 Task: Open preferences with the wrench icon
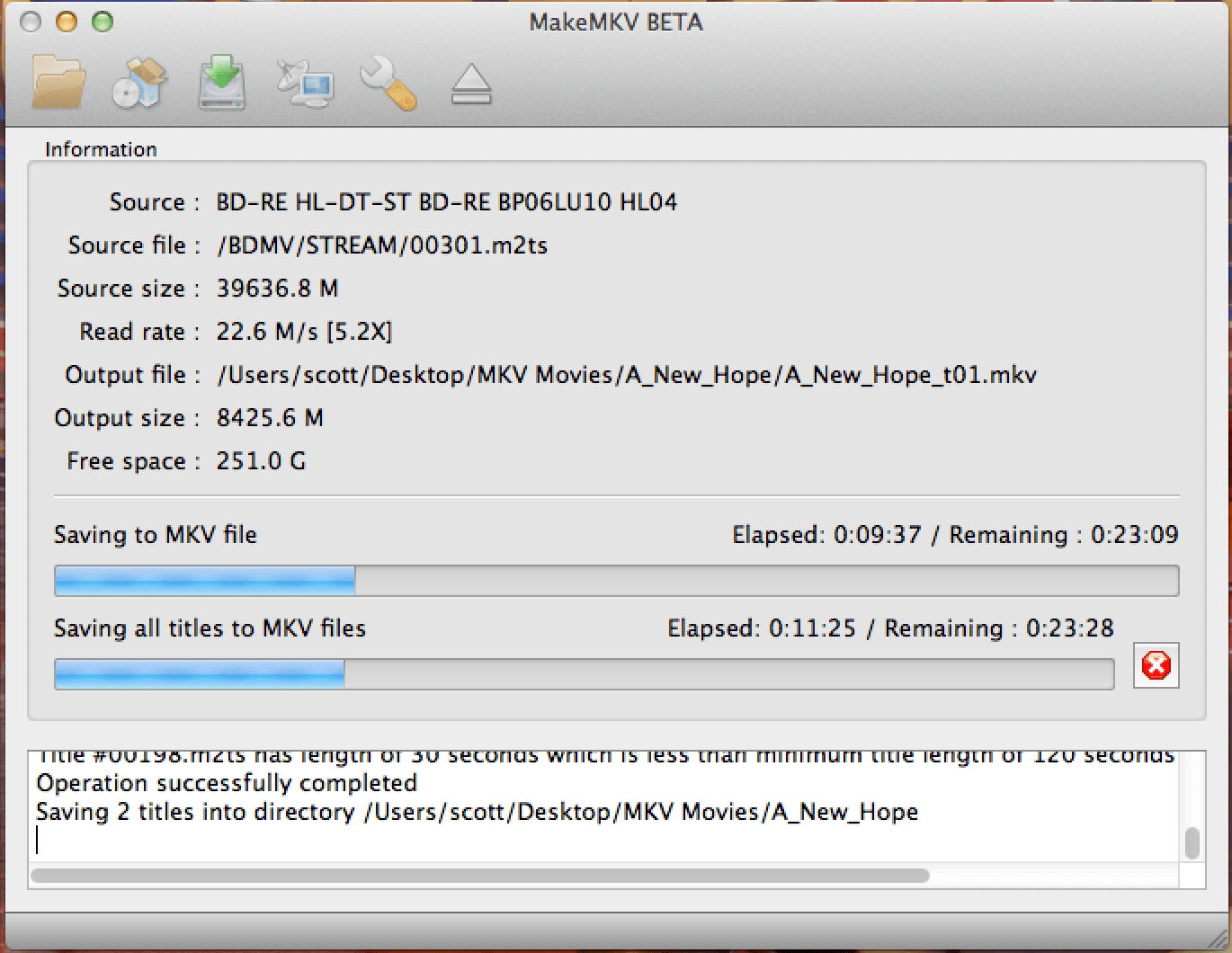point(388,84)
